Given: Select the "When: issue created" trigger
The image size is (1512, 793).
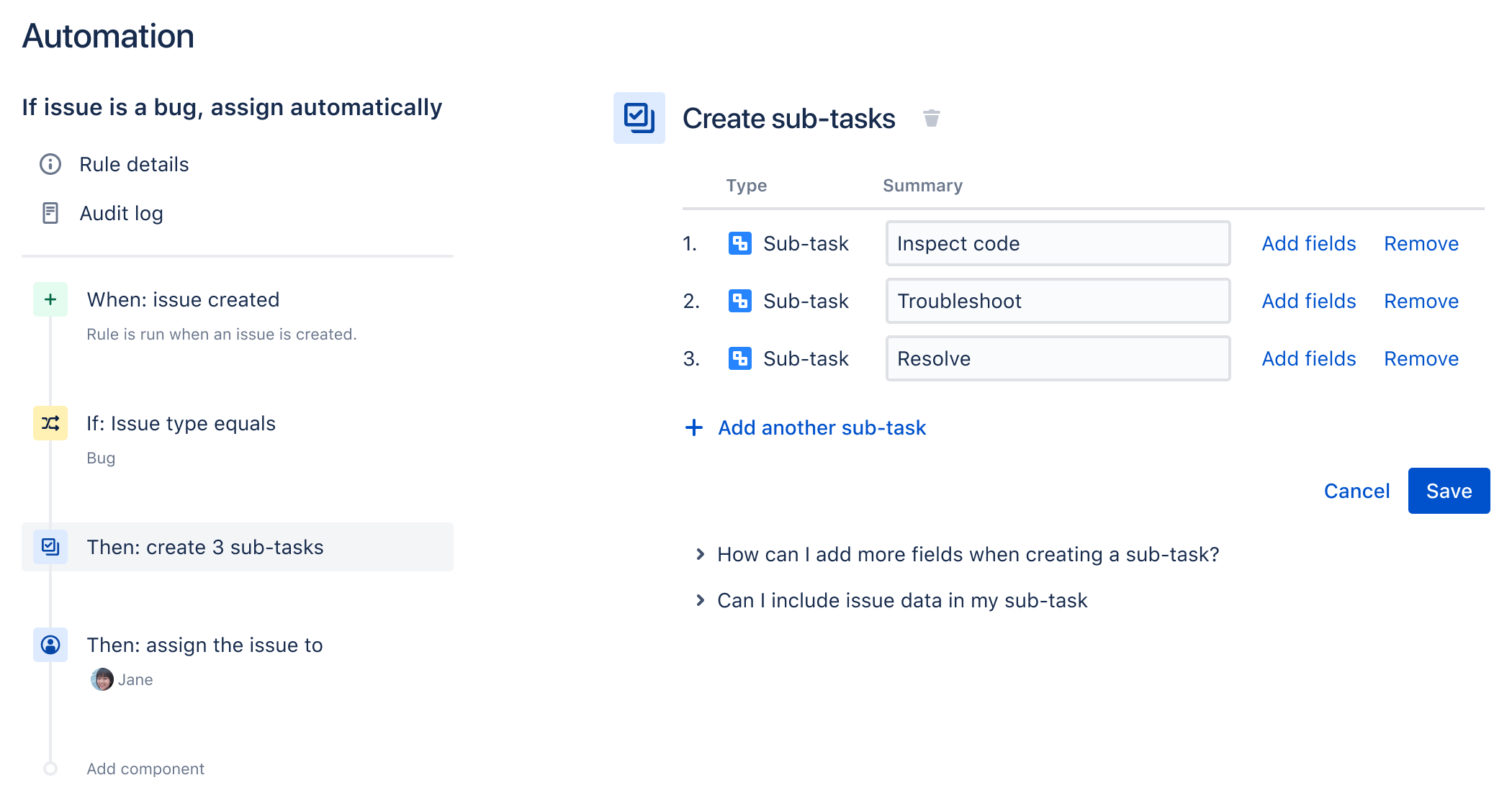Looking at the screenshot, I should 183,299.
